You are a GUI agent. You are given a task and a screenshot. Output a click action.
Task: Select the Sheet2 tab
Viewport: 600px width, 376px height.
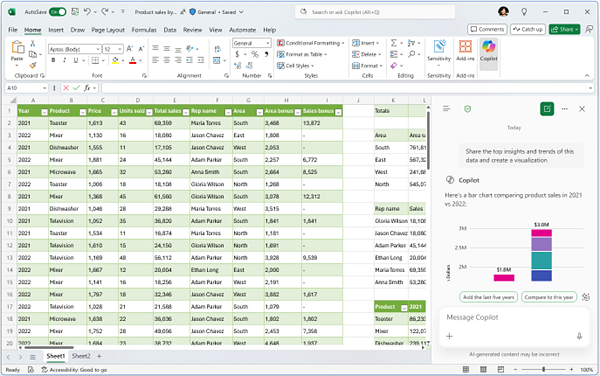coord(81,356)
